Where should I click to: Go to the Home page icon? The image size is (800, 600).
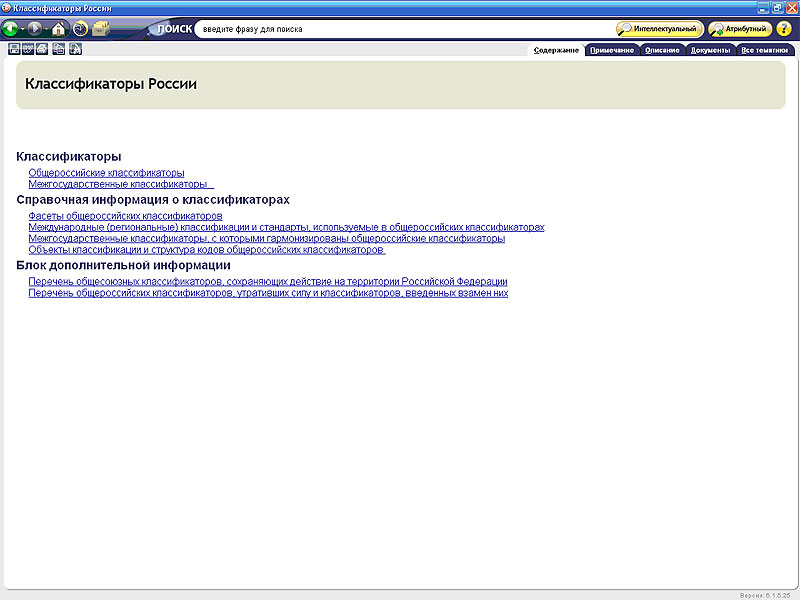[x=59, y=29]
